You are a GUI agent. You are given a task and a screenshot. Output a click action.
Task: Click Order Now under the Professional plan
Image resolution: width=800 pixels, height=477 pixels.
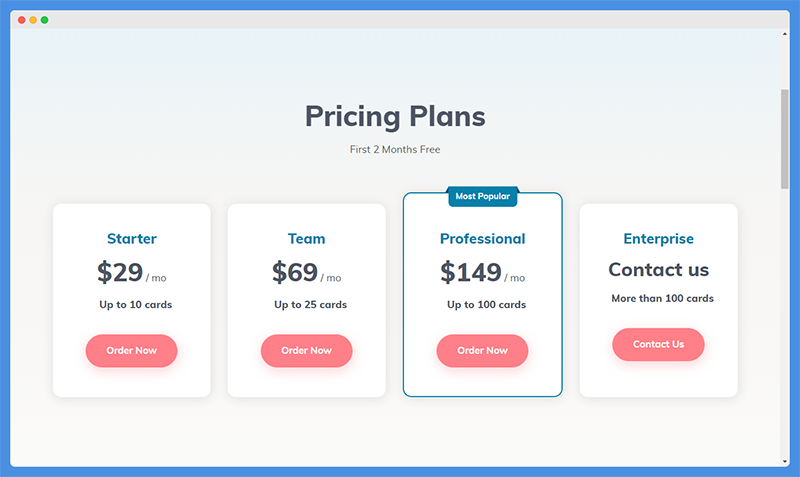click(482, 350)
